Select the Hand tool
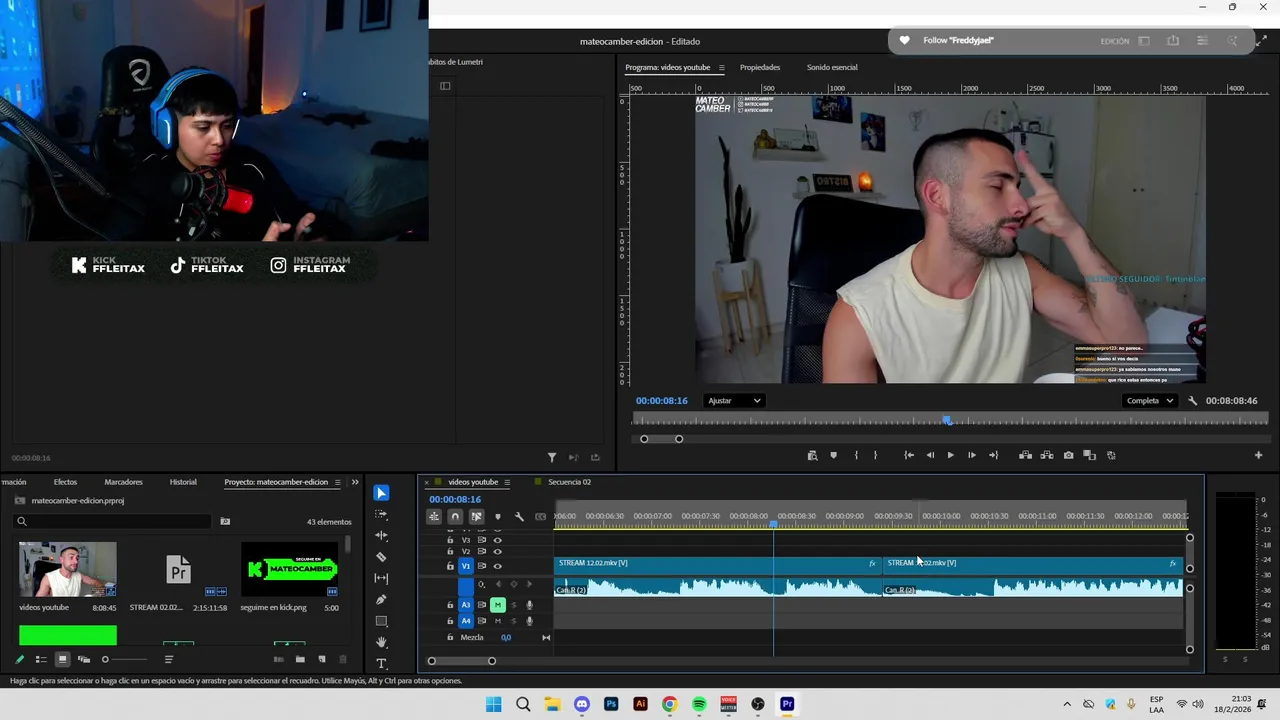This screenshot has height=720, width=1280. (x=381, y=642)
